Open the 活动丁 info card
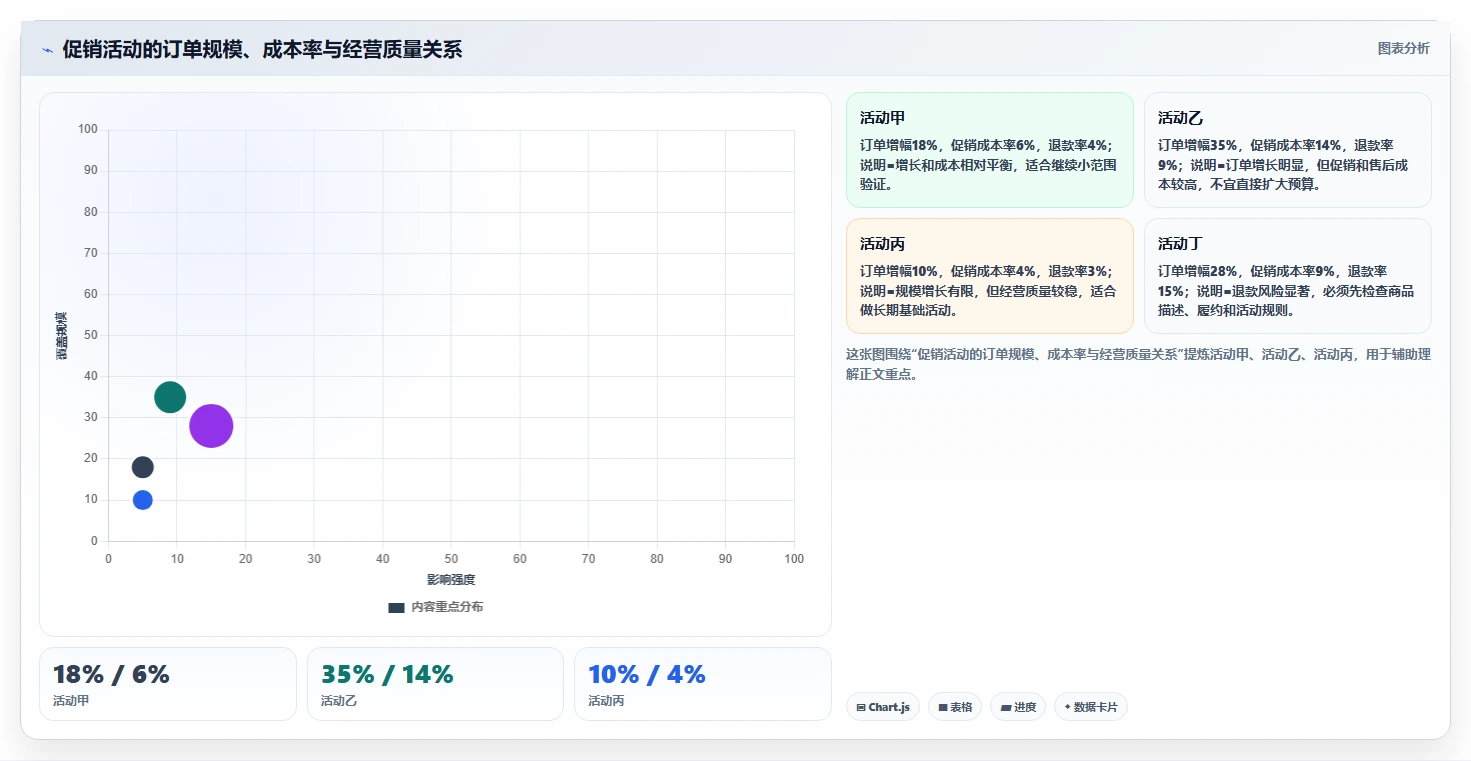1471x761 pixels. point(1287,276)
